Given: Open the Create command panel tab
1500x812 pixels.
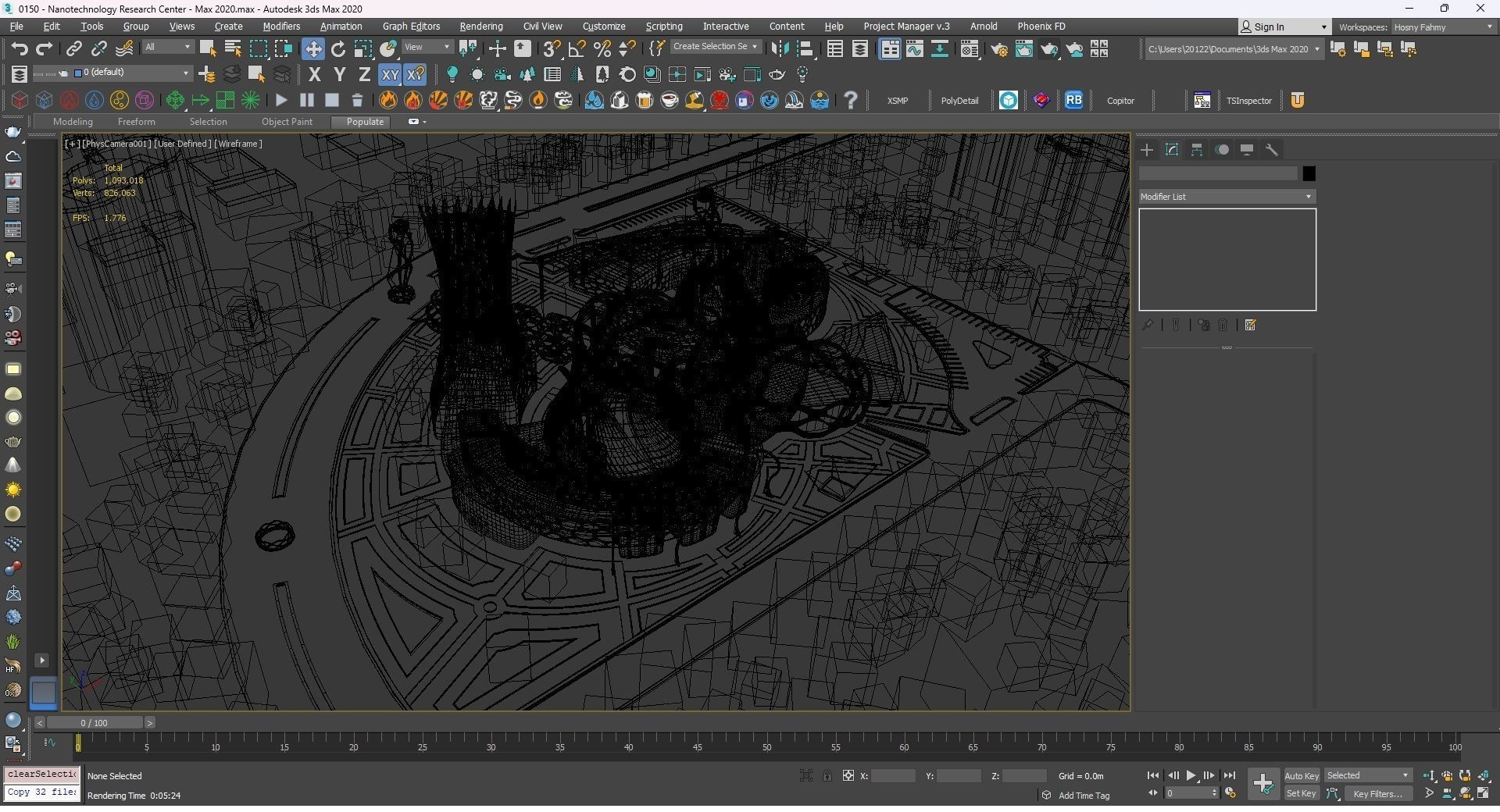Looking at the screenshot, I should [1147, 150].
